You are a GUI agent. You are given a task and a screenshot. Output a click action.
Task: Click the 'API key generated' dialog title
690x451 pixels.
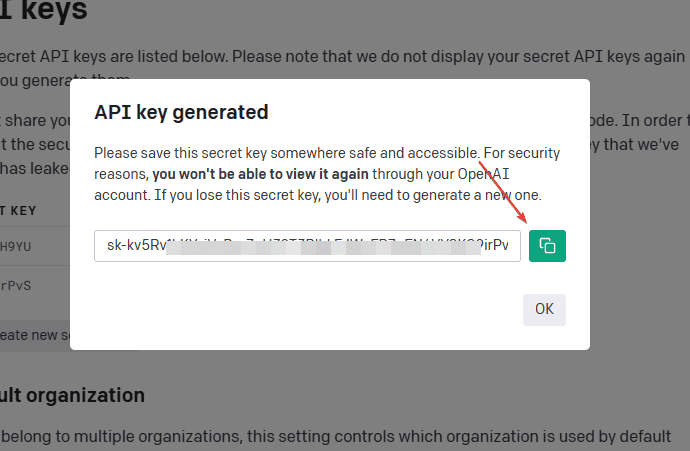181,113
